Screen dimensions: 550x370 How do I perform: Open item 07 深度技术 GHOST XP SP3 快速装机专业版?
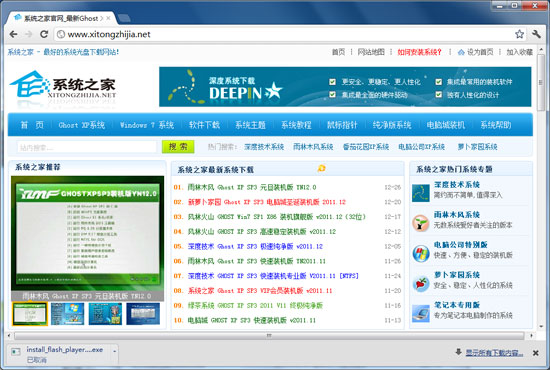coord(273,276)
